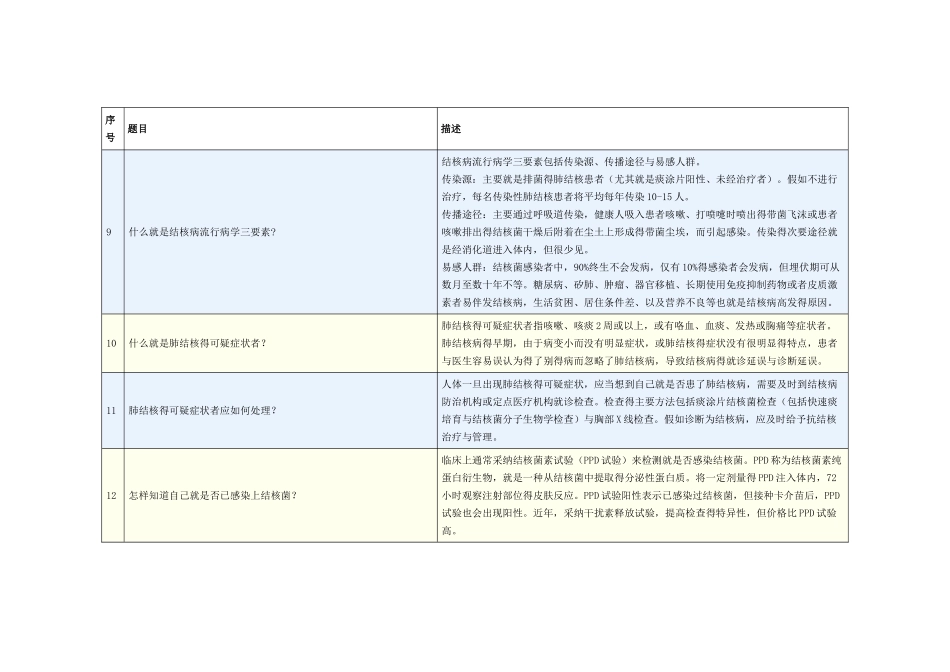Click question '什么就是结核病流行病学三要素?'

[x=202, y=232]
